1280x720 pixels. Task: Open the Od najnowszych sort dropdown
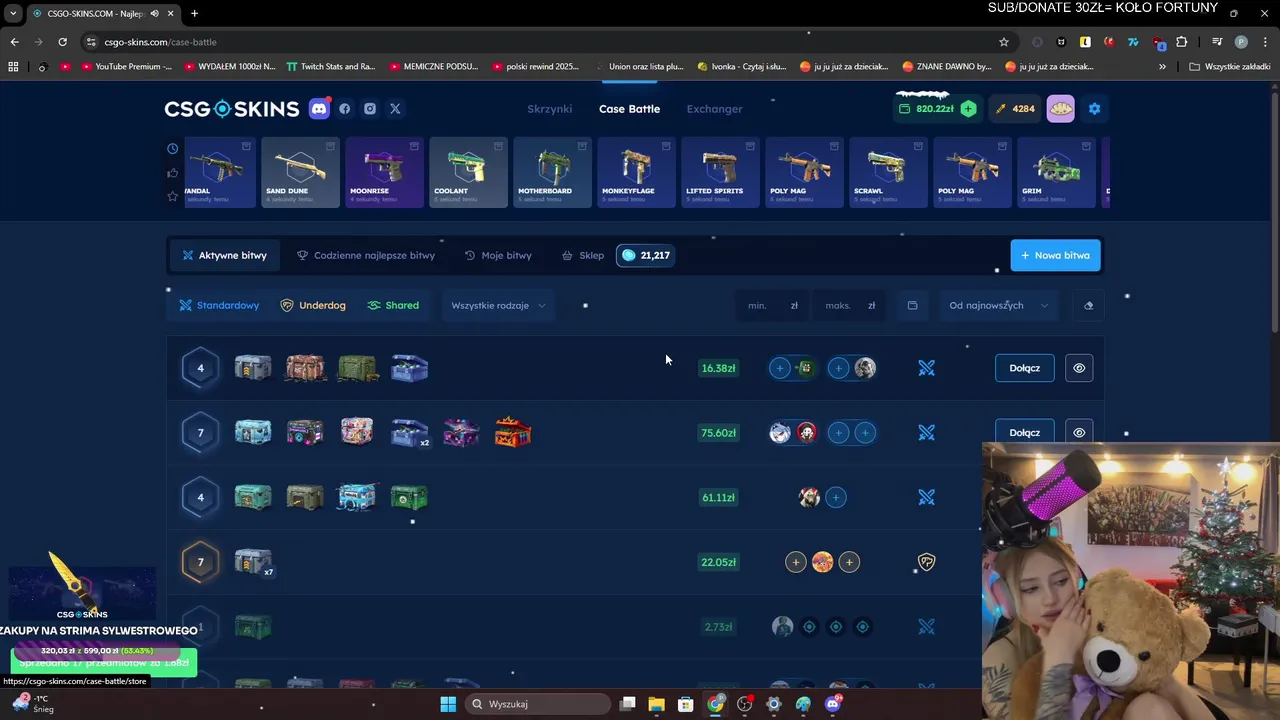[997, 305]
